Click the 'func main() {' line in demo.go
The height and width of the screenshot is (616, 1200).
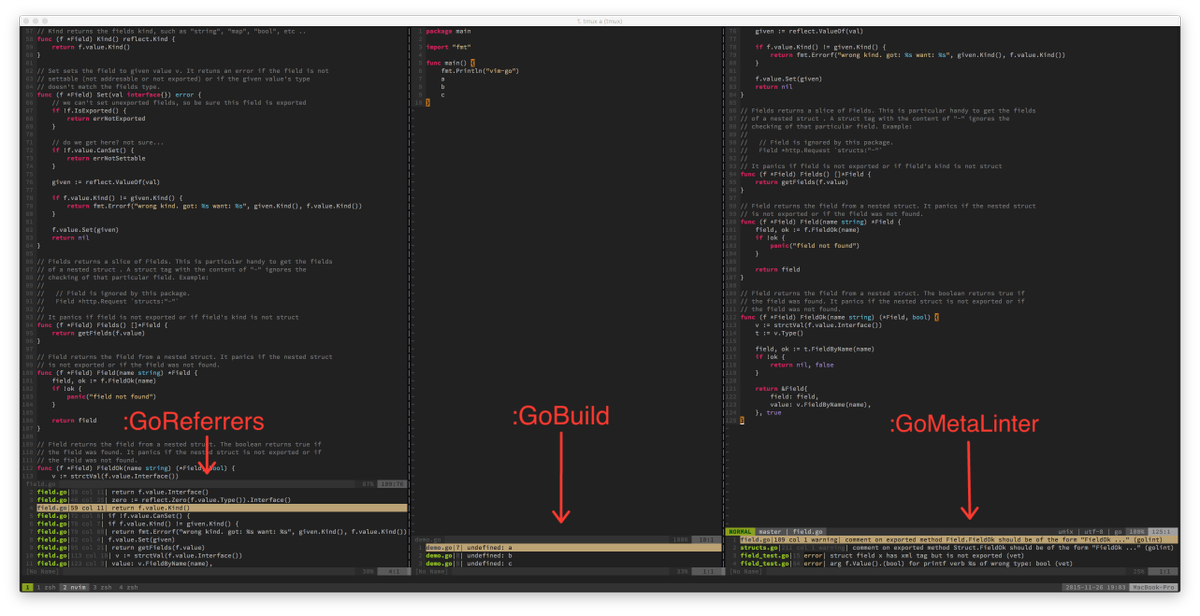(x=451, y=63)
